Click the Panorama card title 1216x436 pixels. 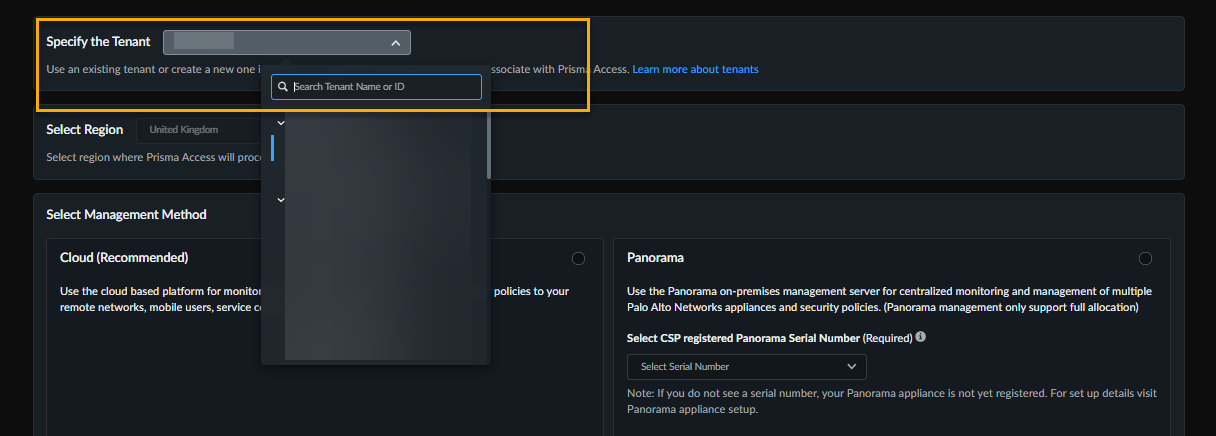pyautogui.click(x=655, y=258)
